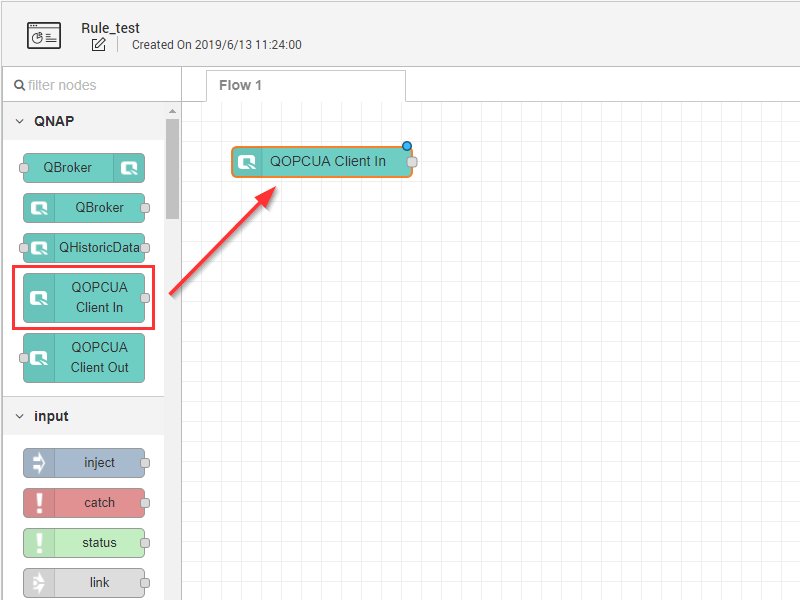The width and height of the screenshot is (800, 600).
Task: Click palette scrollbar up arrow
Action: pos(172,111)
